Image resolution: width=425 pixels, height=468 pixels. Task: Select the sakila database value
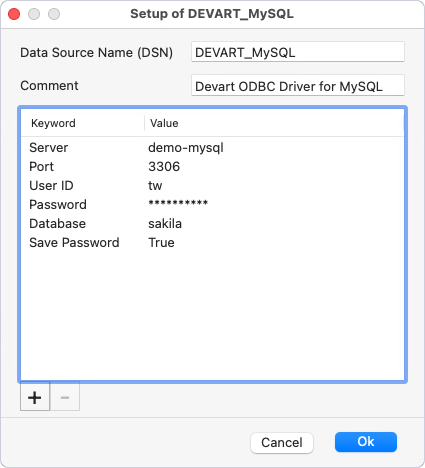[x=165, y=224]
